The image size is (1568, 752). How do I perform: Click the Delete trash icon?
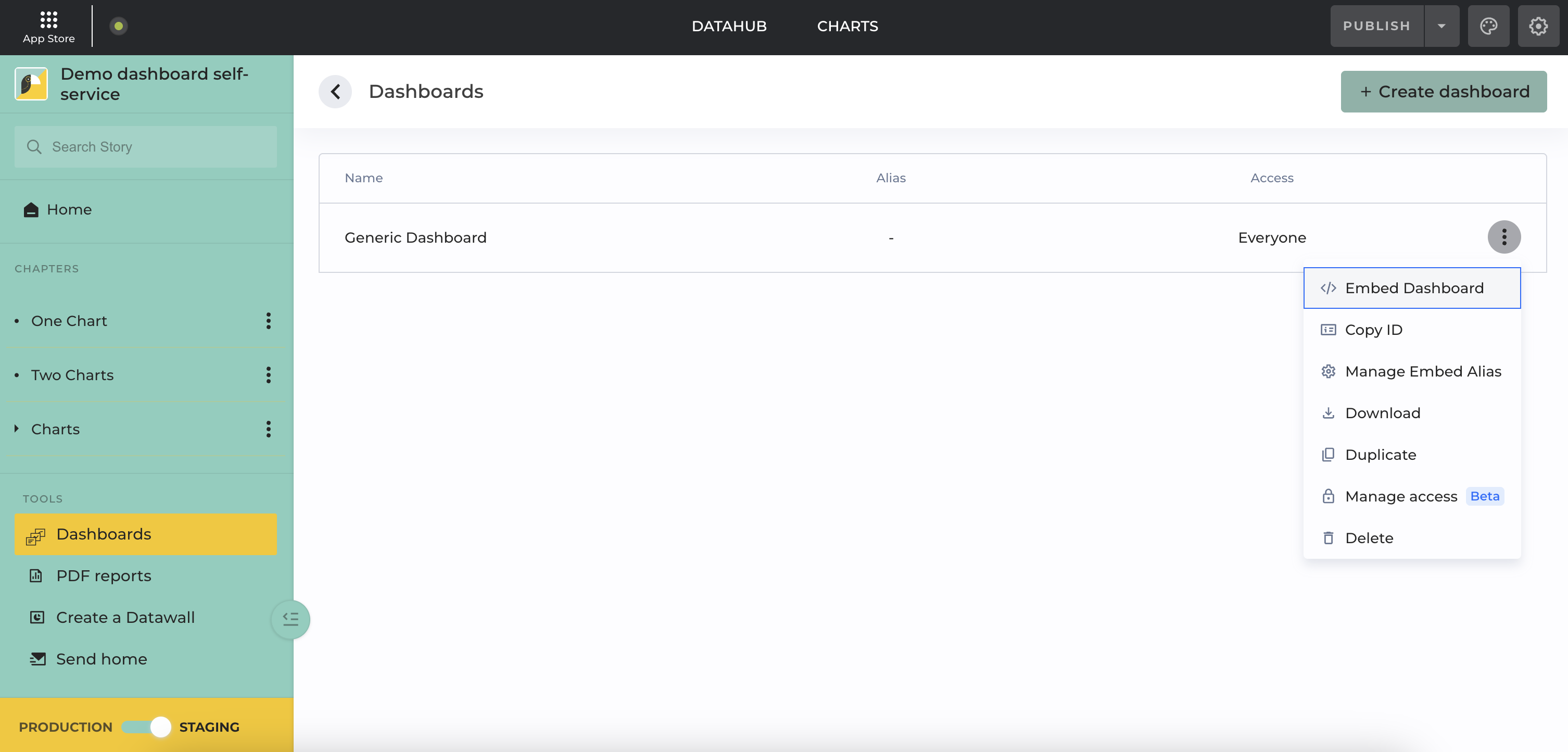[1328, 537]
